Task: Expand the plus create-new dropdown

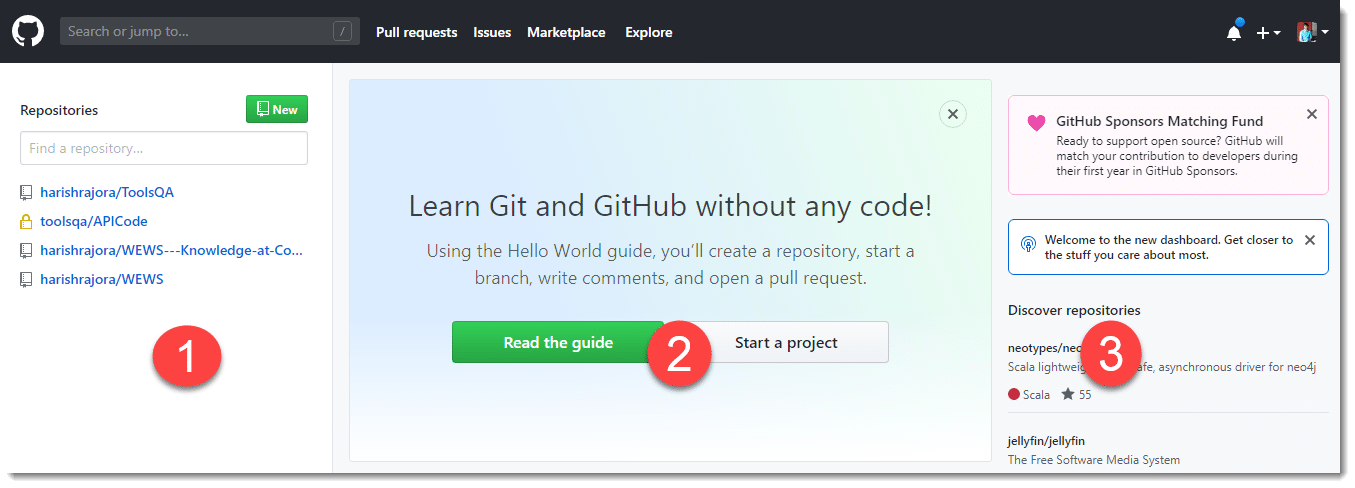Action: point(1268,33)
